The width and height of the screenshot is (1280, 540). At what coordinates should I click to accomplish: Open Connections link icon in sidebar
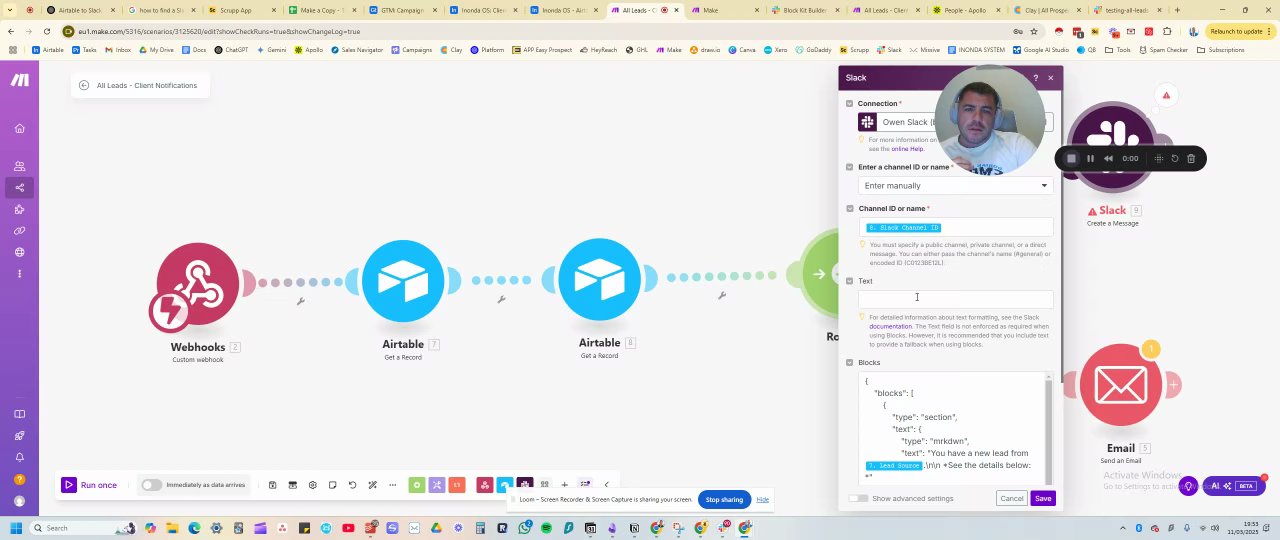point(19,231)
